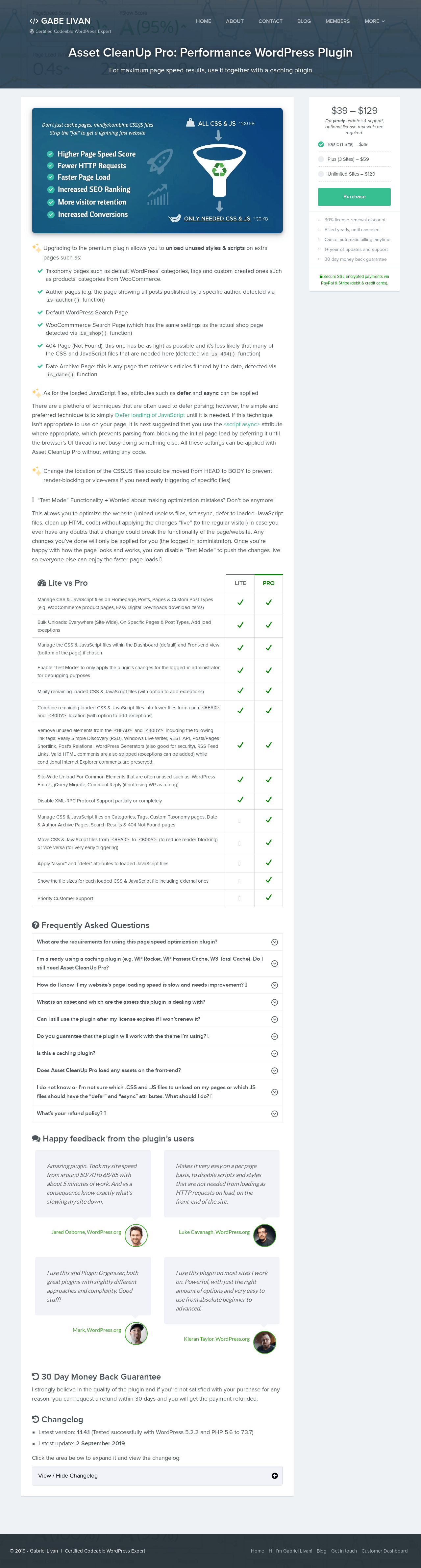Click the green Purchase button
Viewport: 421px width, 1568px height.
point(354,197)
